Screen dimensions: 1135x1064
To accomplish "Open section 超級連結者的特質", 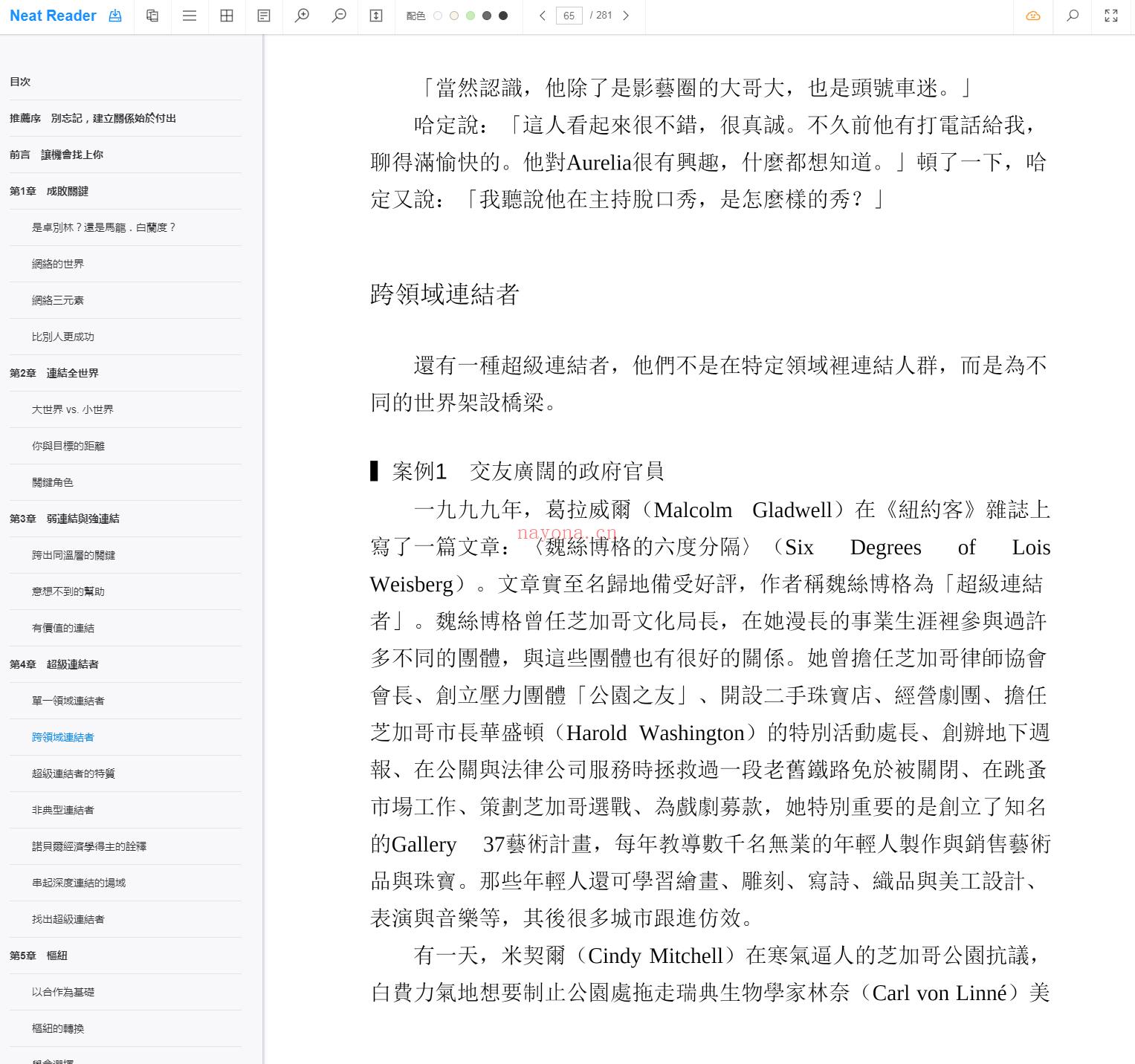I will 74,773.
